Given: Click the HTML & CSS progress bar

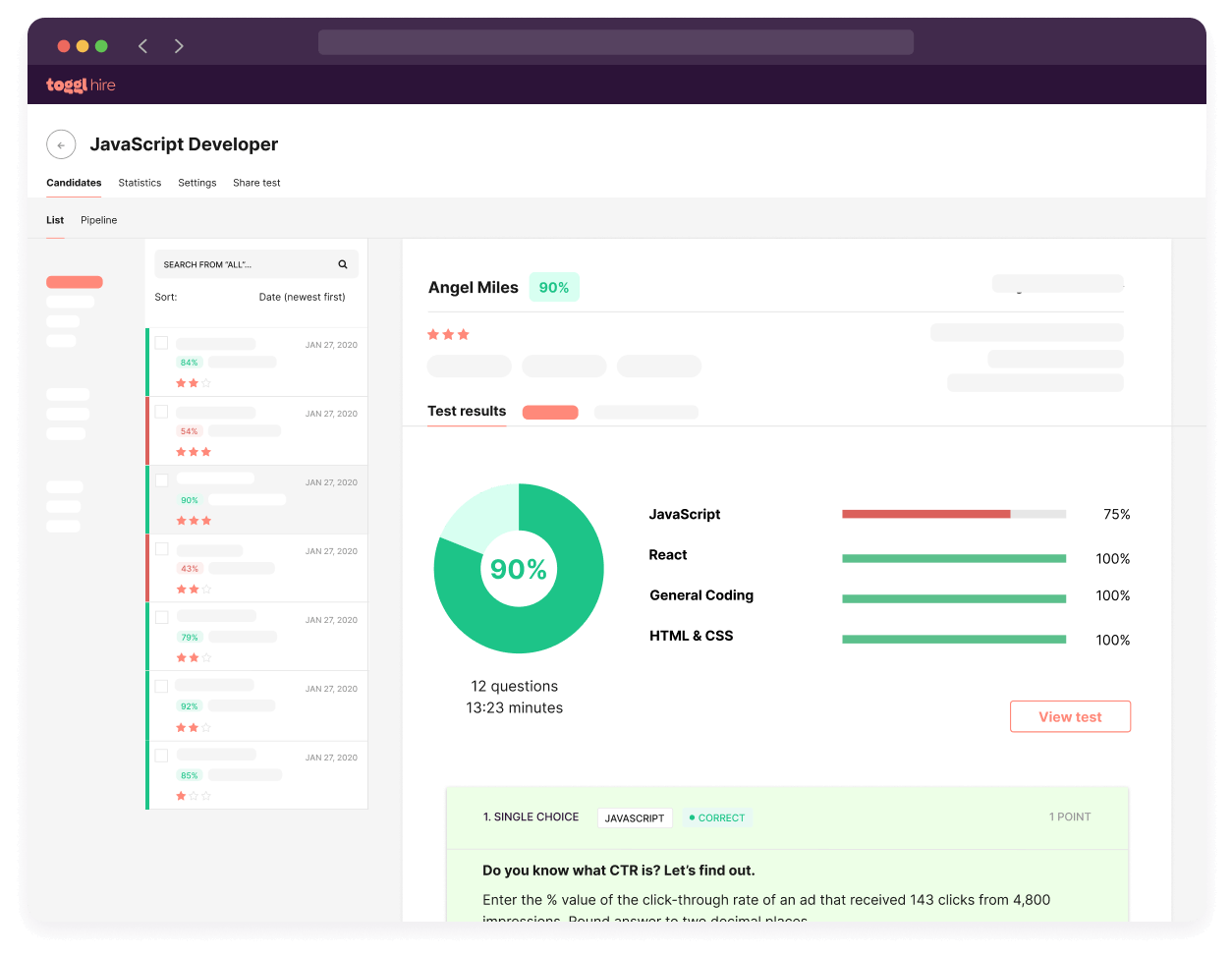Looking at the screenshot, I should 954,639.
